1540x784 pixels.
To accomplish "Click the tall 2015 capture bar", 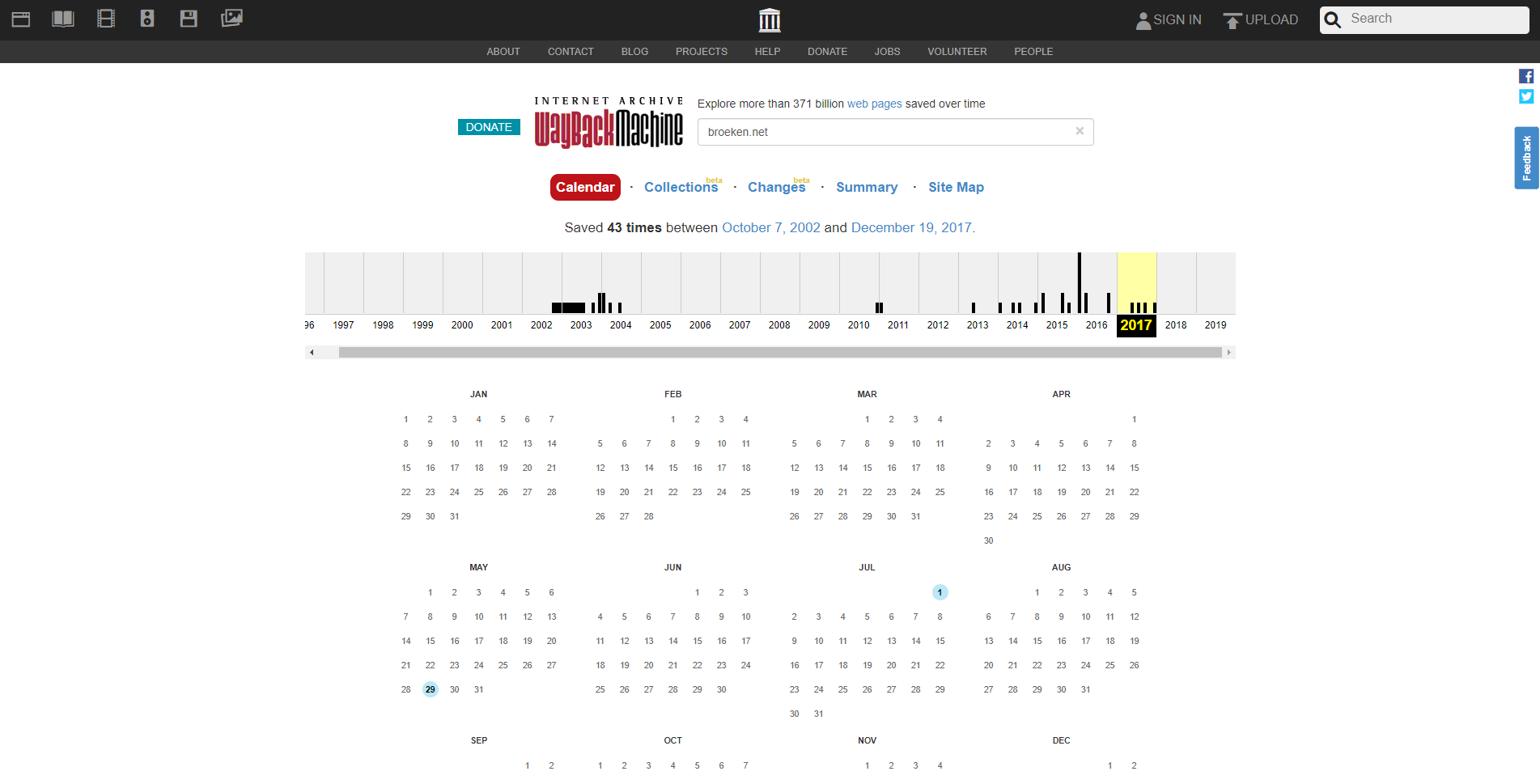I will coord(1080,283).
